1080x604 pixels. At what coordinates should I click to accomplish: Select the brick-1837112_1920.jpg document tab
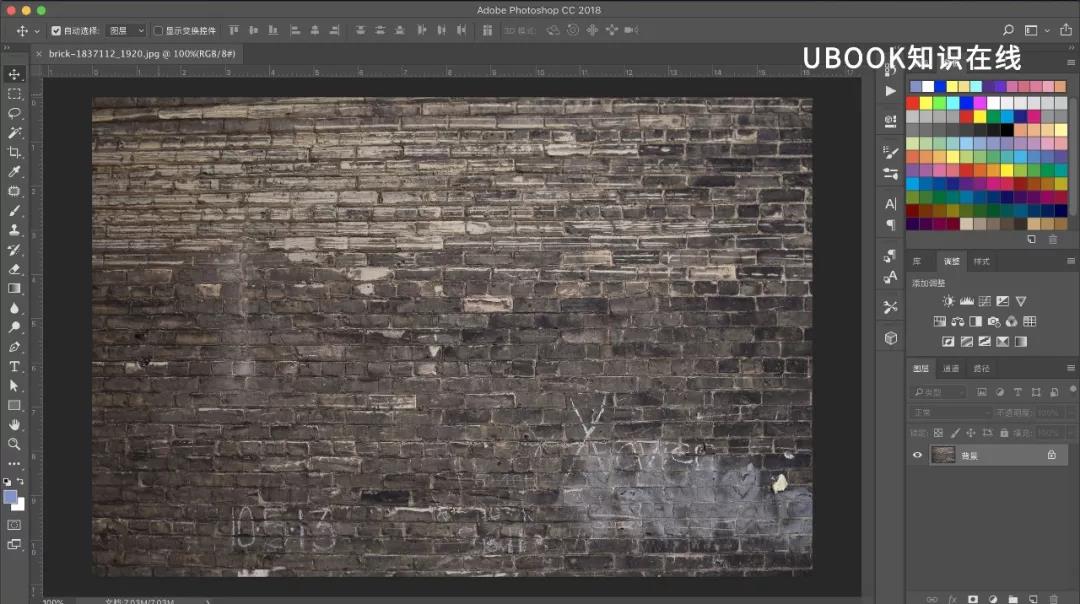pos(142,54)
